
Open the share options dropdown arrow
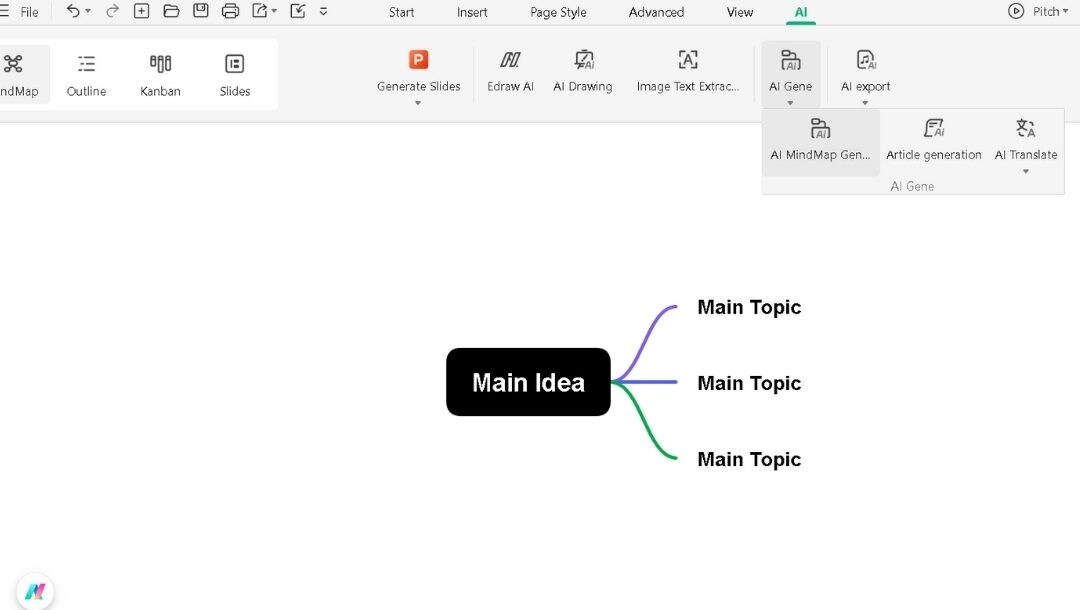point(273,11)
